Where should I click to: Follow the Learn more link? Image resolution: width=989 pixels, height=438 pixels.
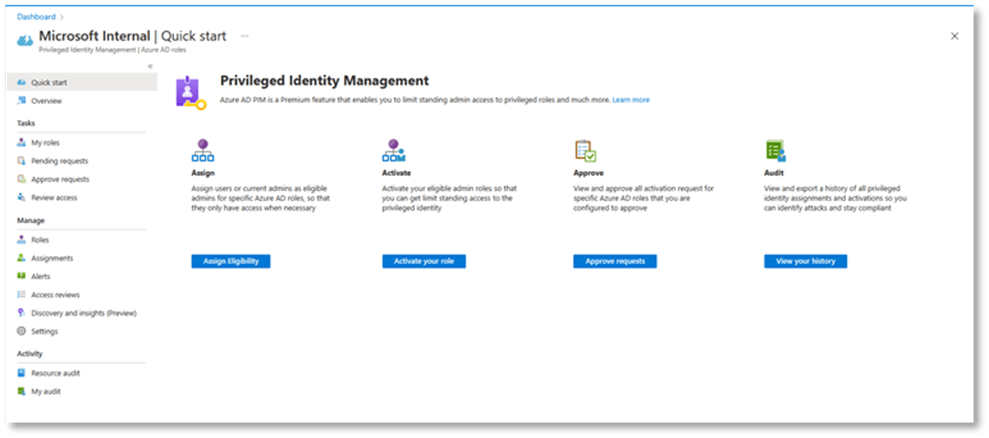coord(631,100)
